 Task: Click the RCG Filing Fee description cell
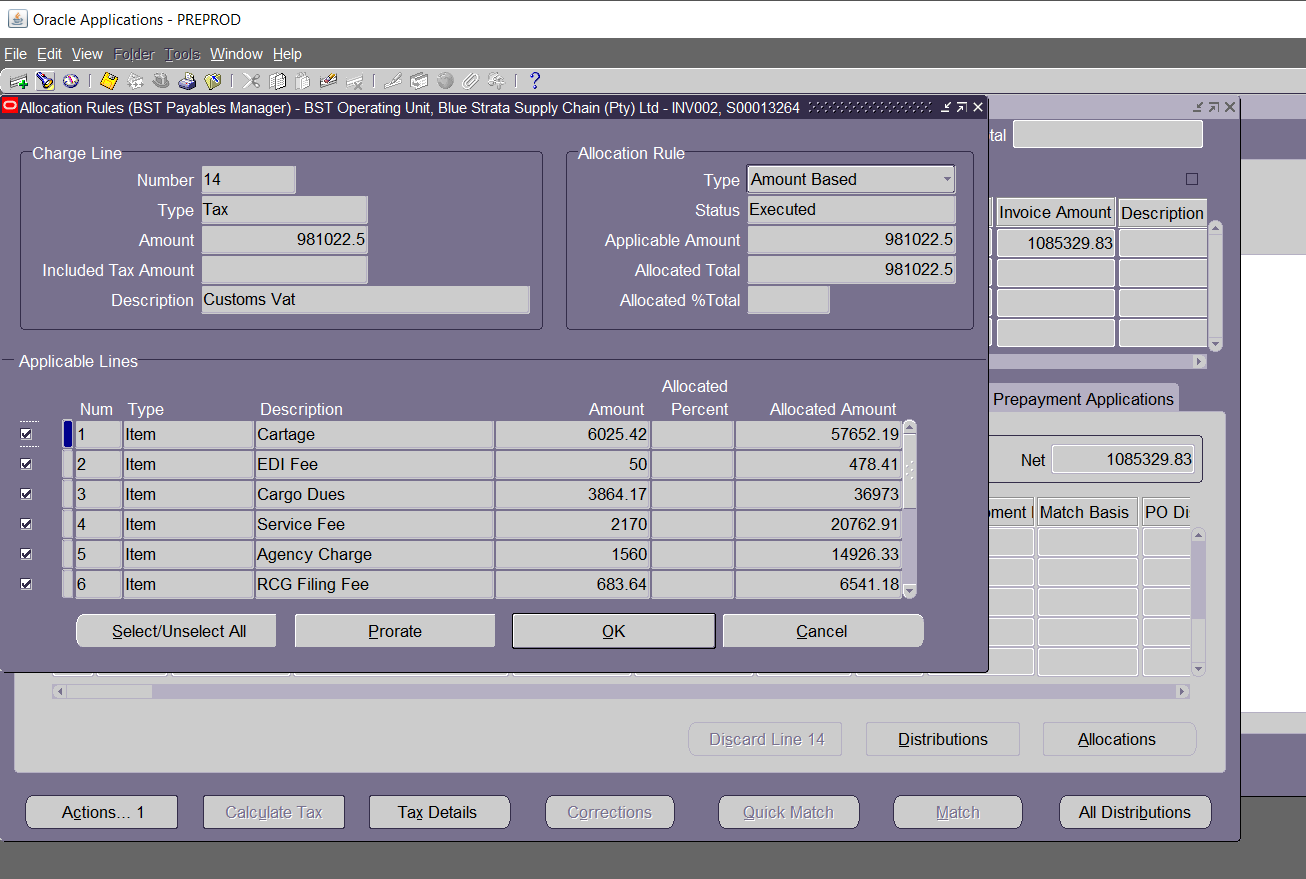pos(374,584)
